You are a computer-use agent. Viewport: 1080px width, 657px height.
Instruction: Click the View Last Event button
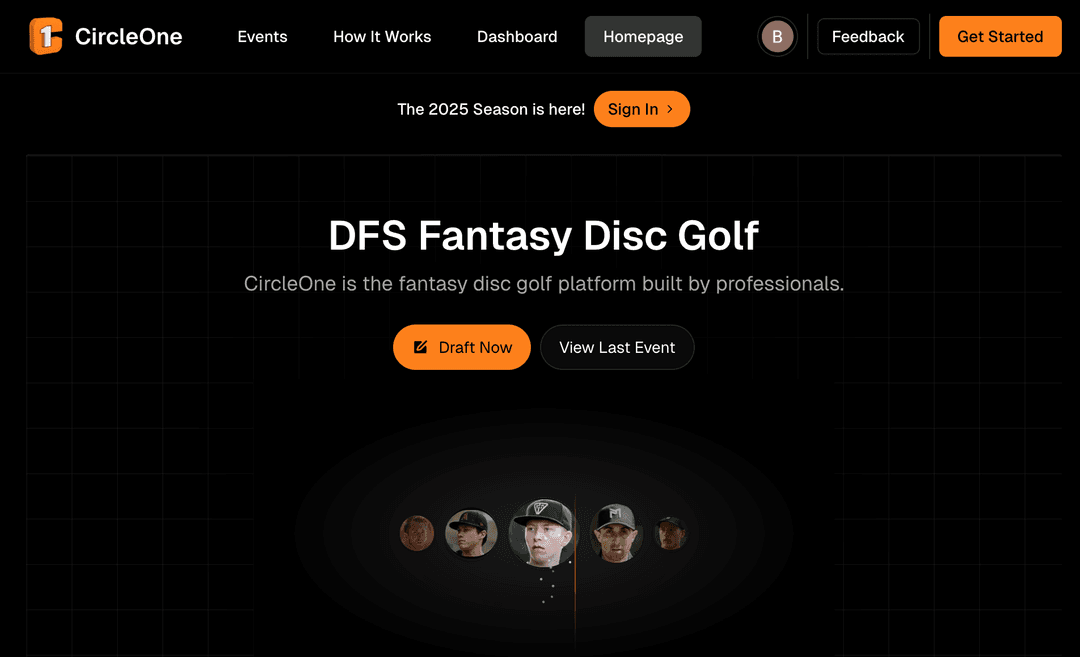tap(617, 347)
